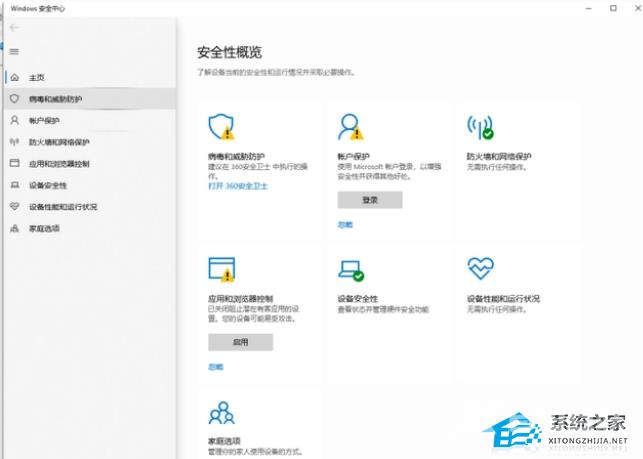Click the 登录 button under account protection
The width and height of the screenshot is (643, 459).
pyautogui.click(x=370, y=200)
